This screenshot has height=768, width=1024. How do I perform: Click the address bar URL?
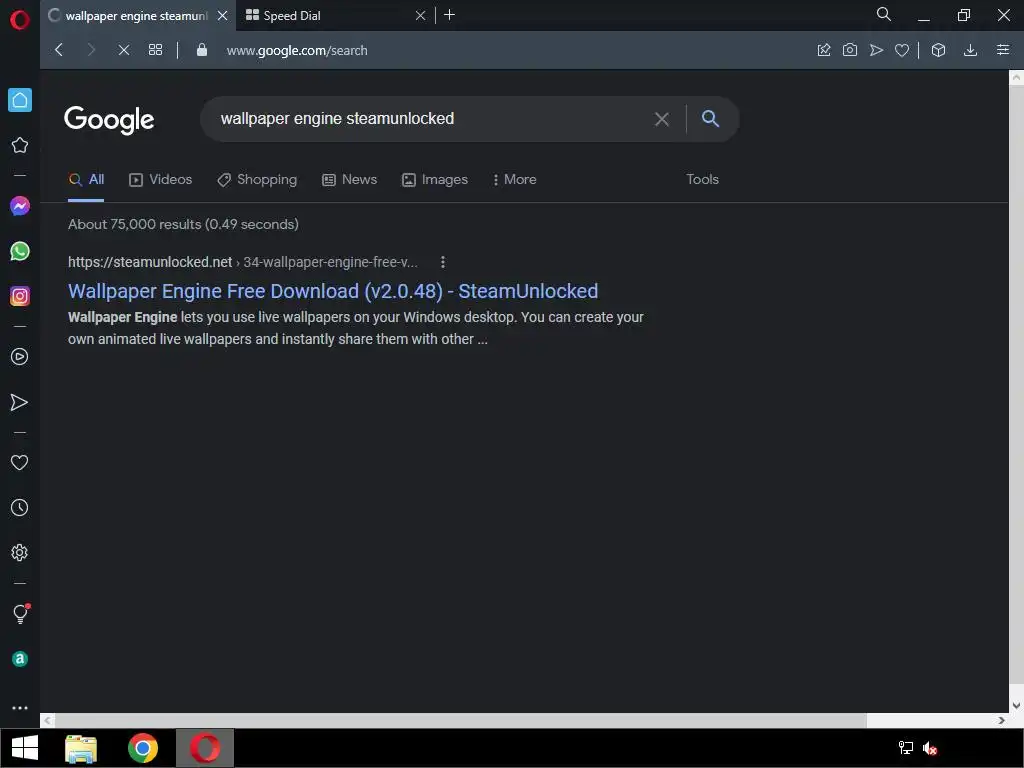point(297,50)
